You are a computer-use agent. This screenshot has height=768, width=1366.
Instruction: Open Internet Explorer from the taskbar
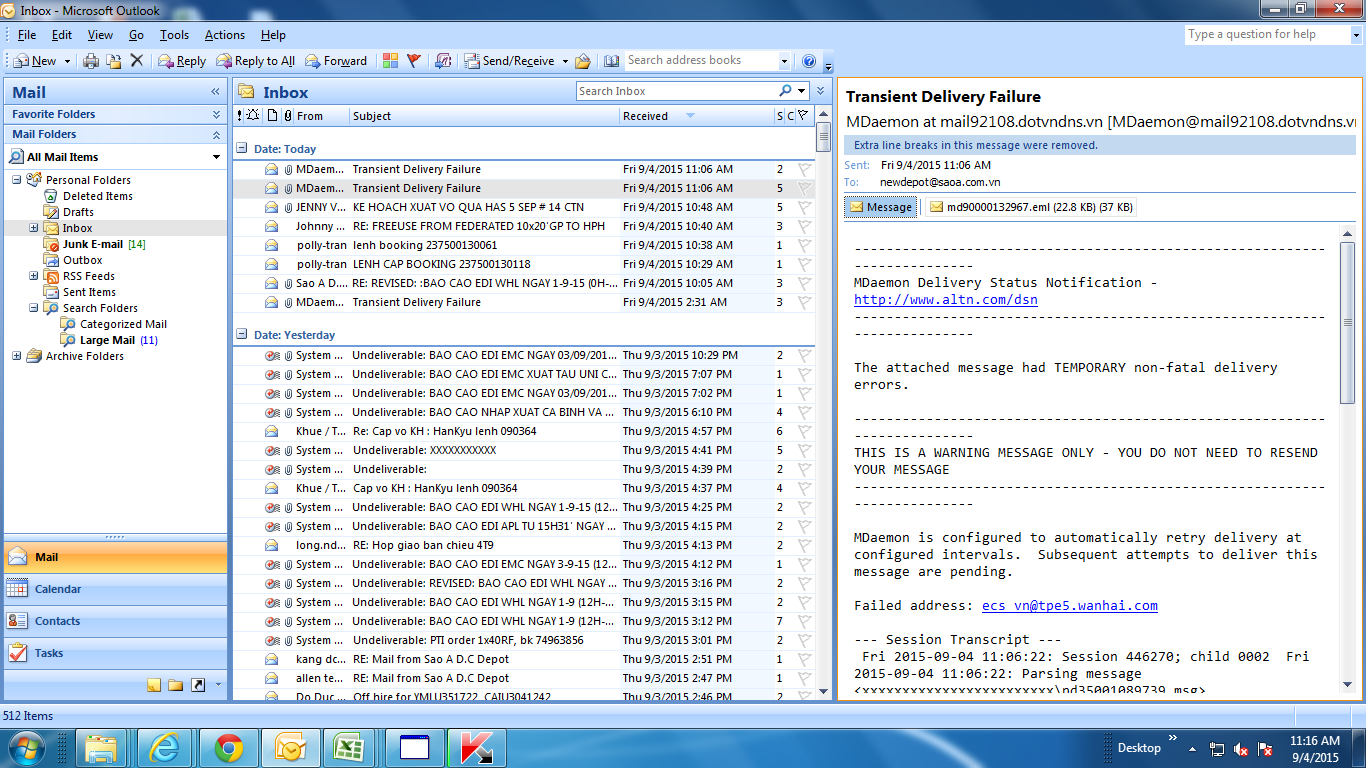(x=164, y=748)
